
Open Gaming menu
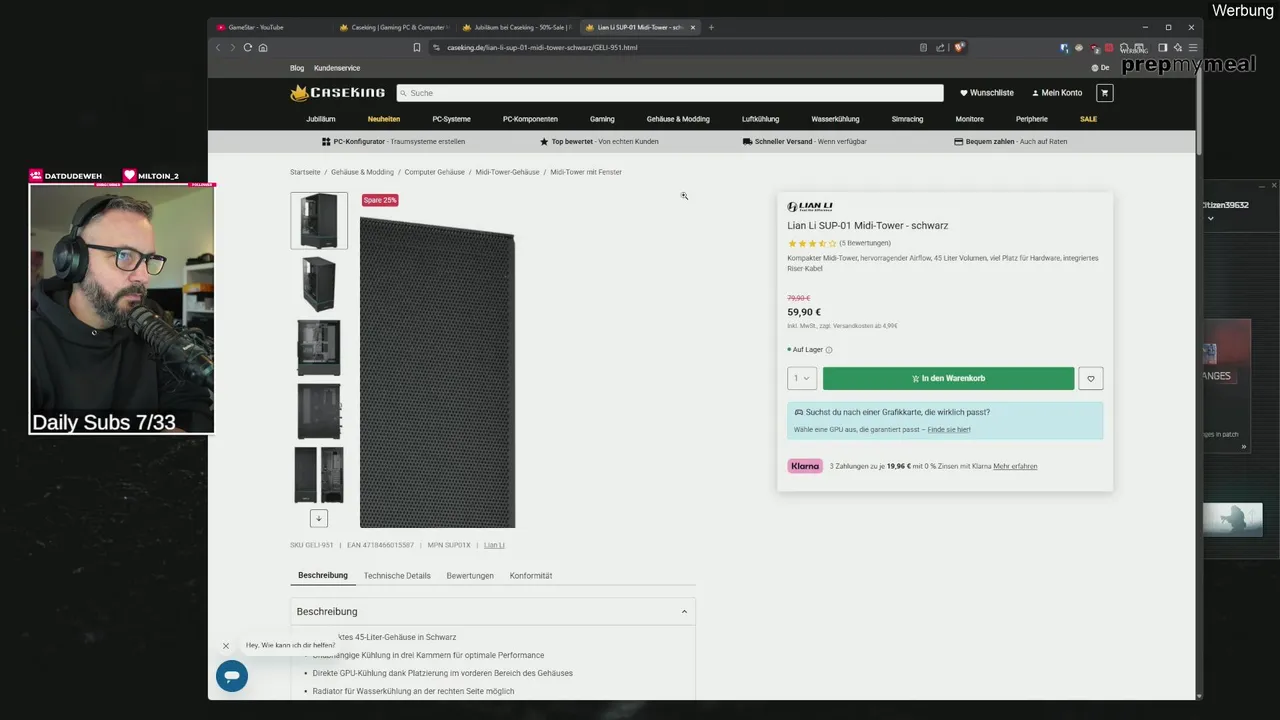602,119
